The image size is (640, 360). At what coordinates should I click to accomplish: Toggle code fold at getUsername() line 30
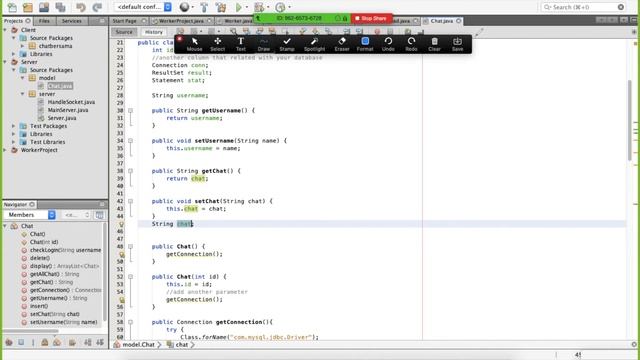[x=131, y=111]
